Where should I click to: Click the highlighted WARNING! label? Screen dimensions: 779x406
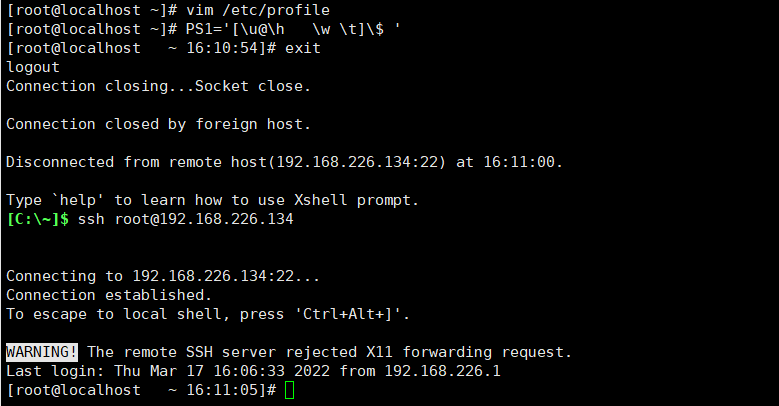click(42, 352)
